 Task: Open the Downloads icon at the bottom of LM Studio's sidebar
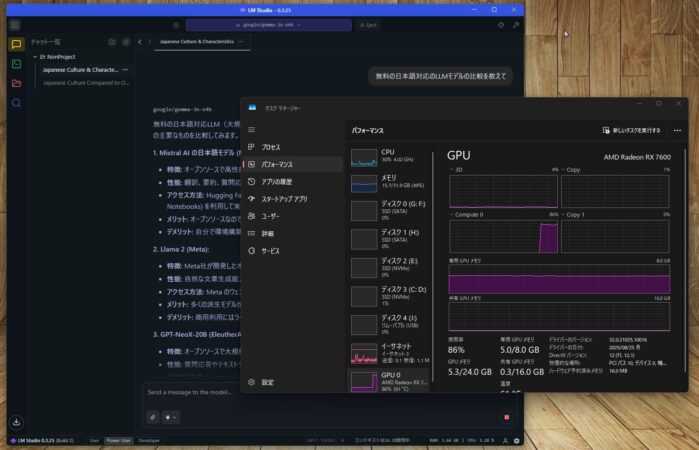tap(16, 422)
